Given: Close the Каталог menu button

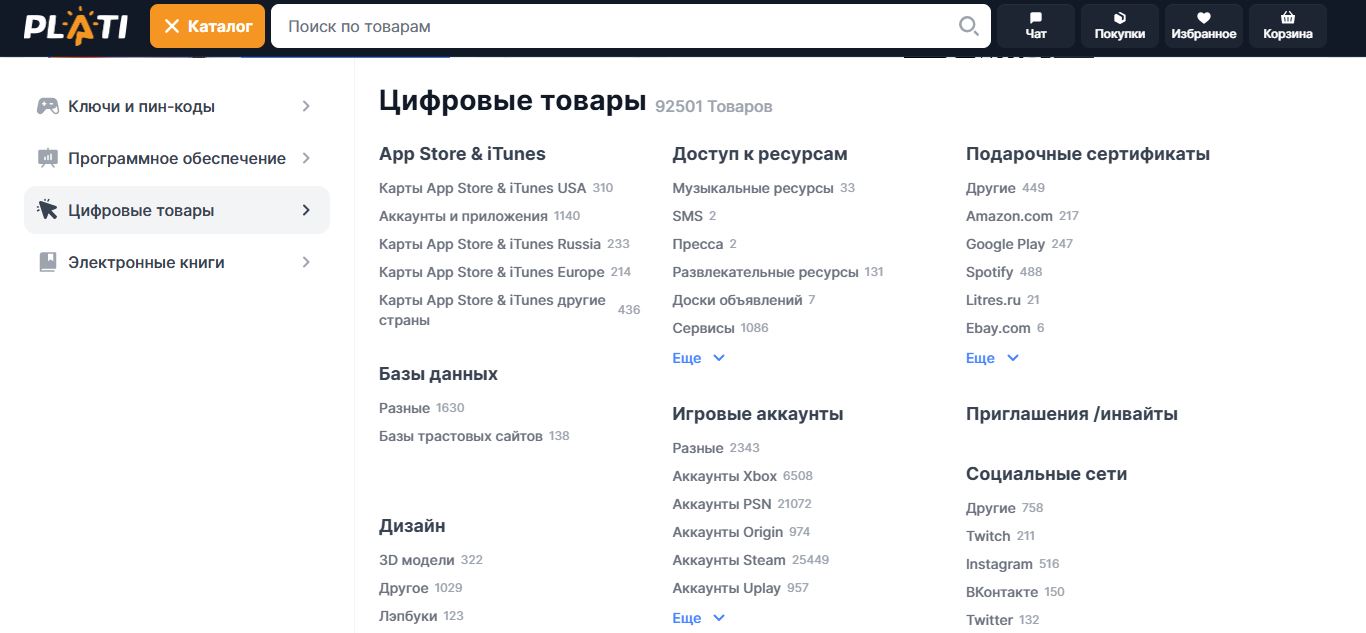Looking at the screenshot, I should pyautogui.click(x=207, y=26).
